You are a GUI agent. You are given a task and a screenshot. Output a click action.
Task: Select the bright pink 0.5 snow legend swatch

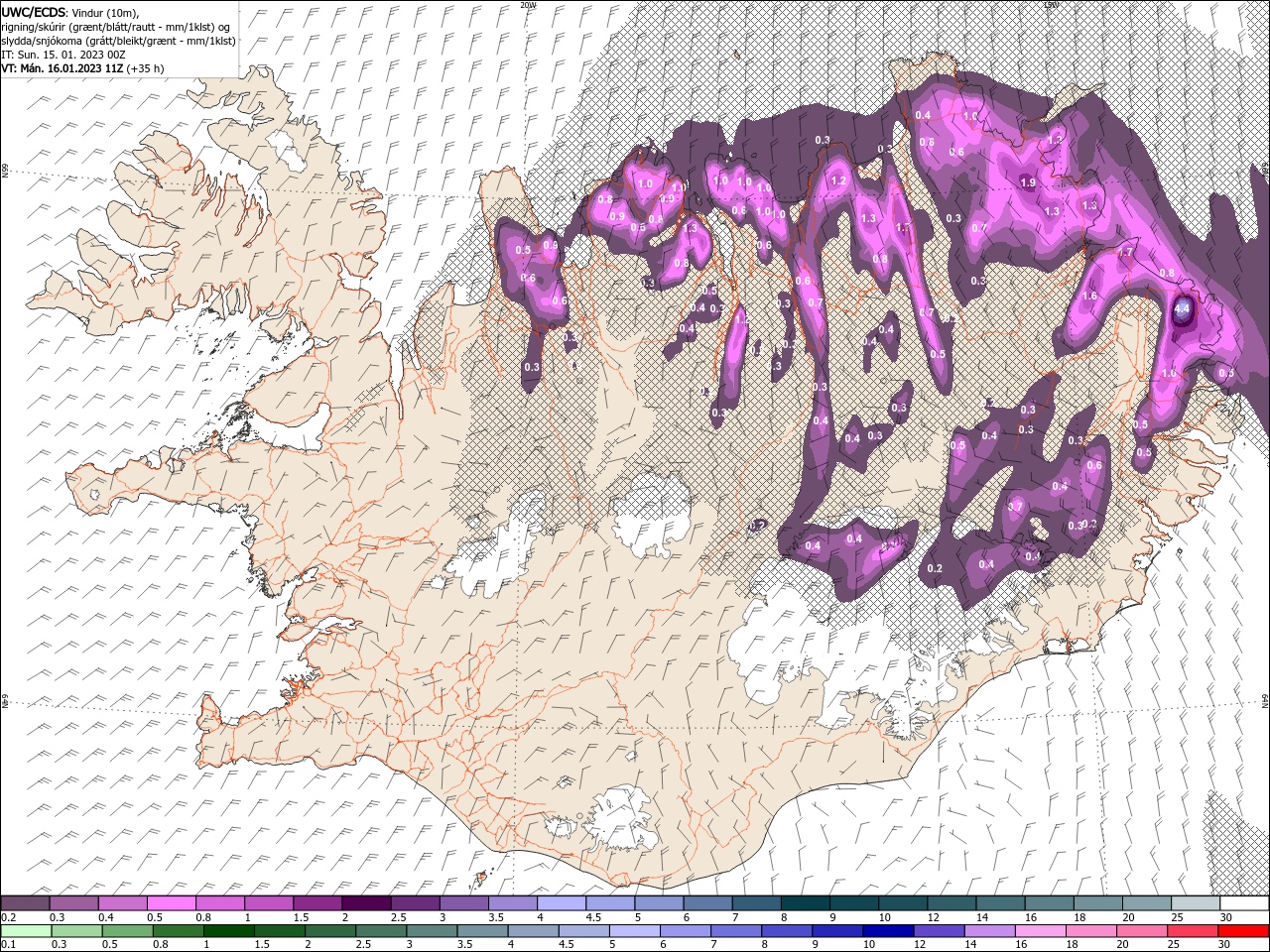(172, 902)
